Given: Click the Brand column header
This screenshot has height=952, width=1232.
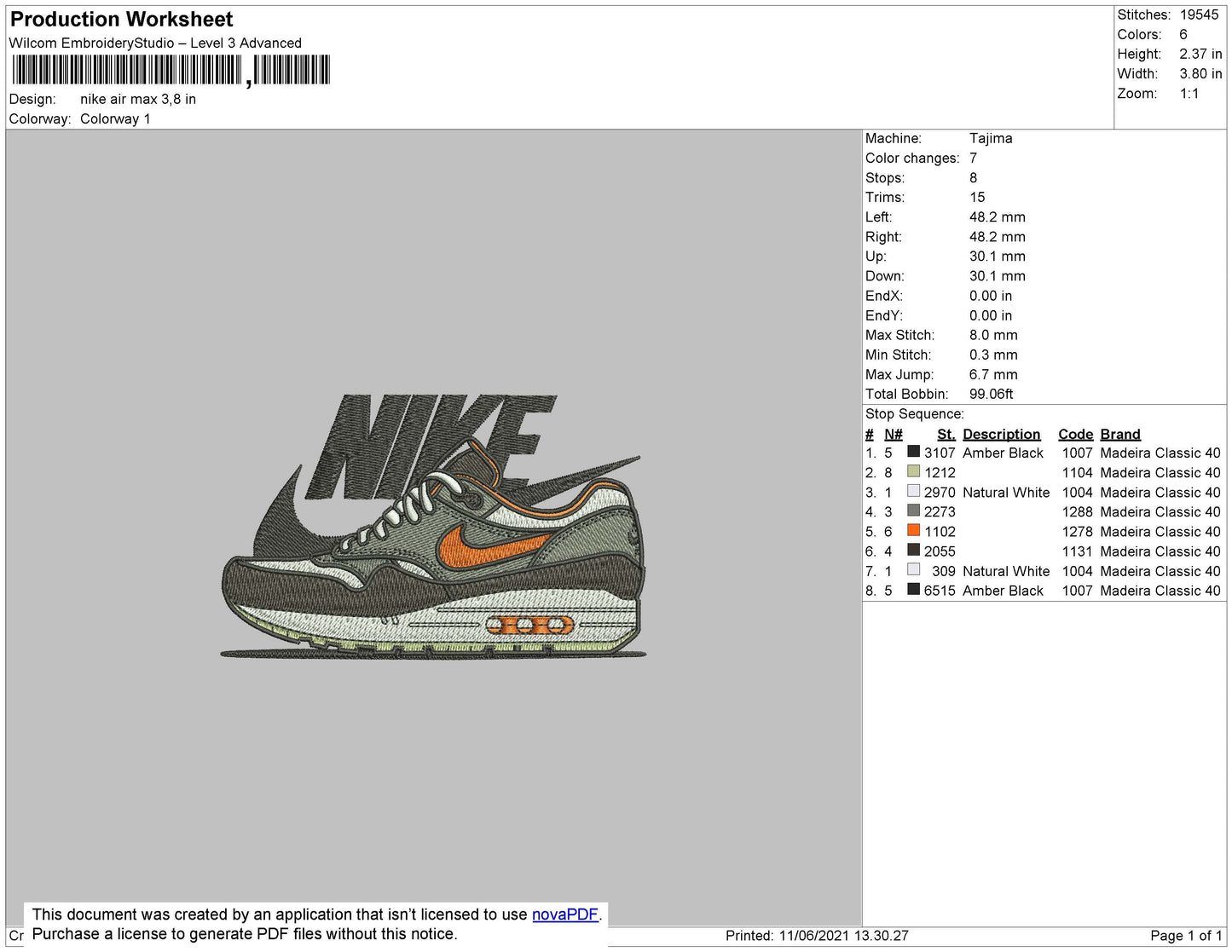Looking at the screenshot, I should tap(1120, 434).
